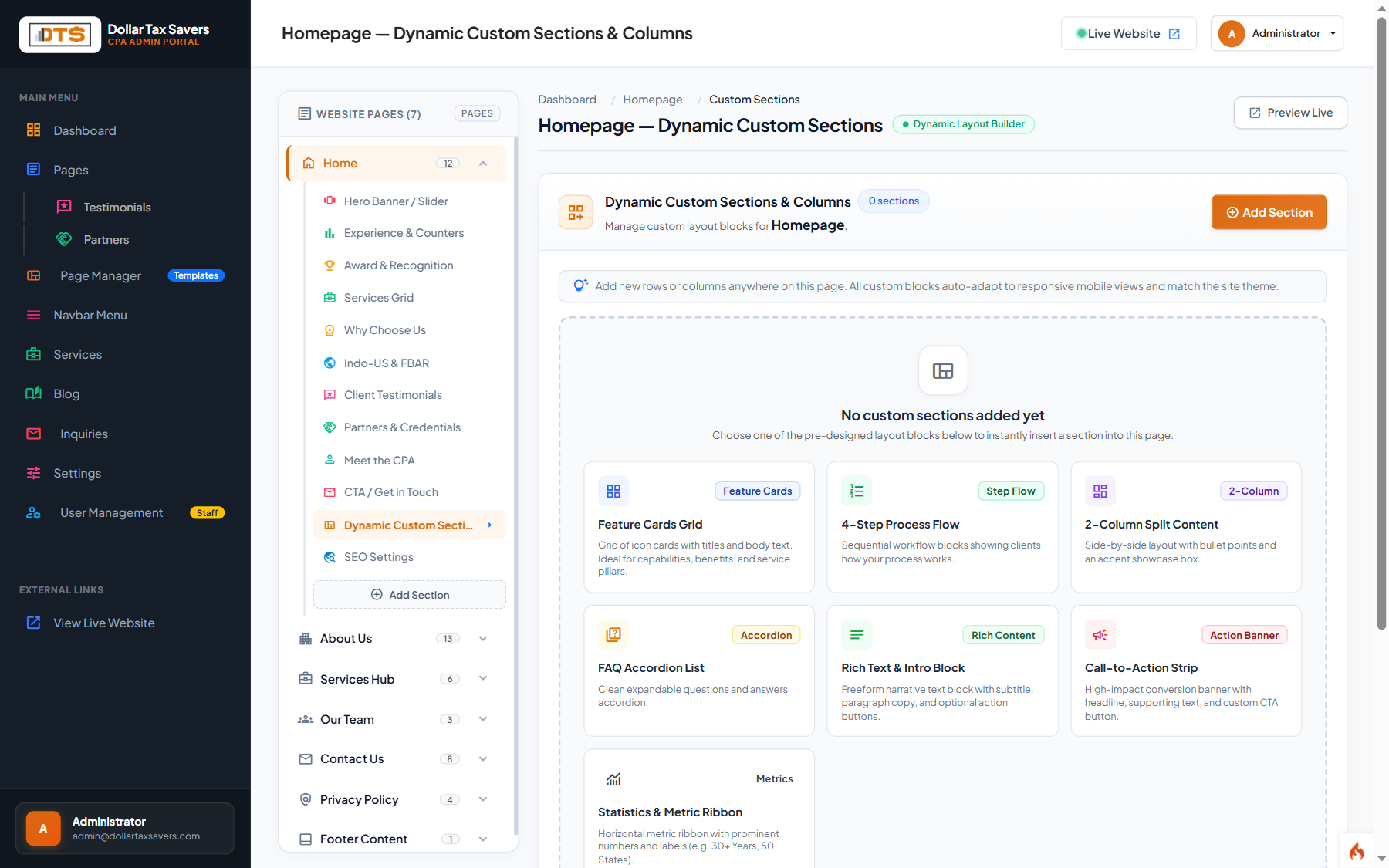The height and width of the screenshot is (868, 1389).
Task: Click the Action Banner tag label
Action: point(1244,635)
